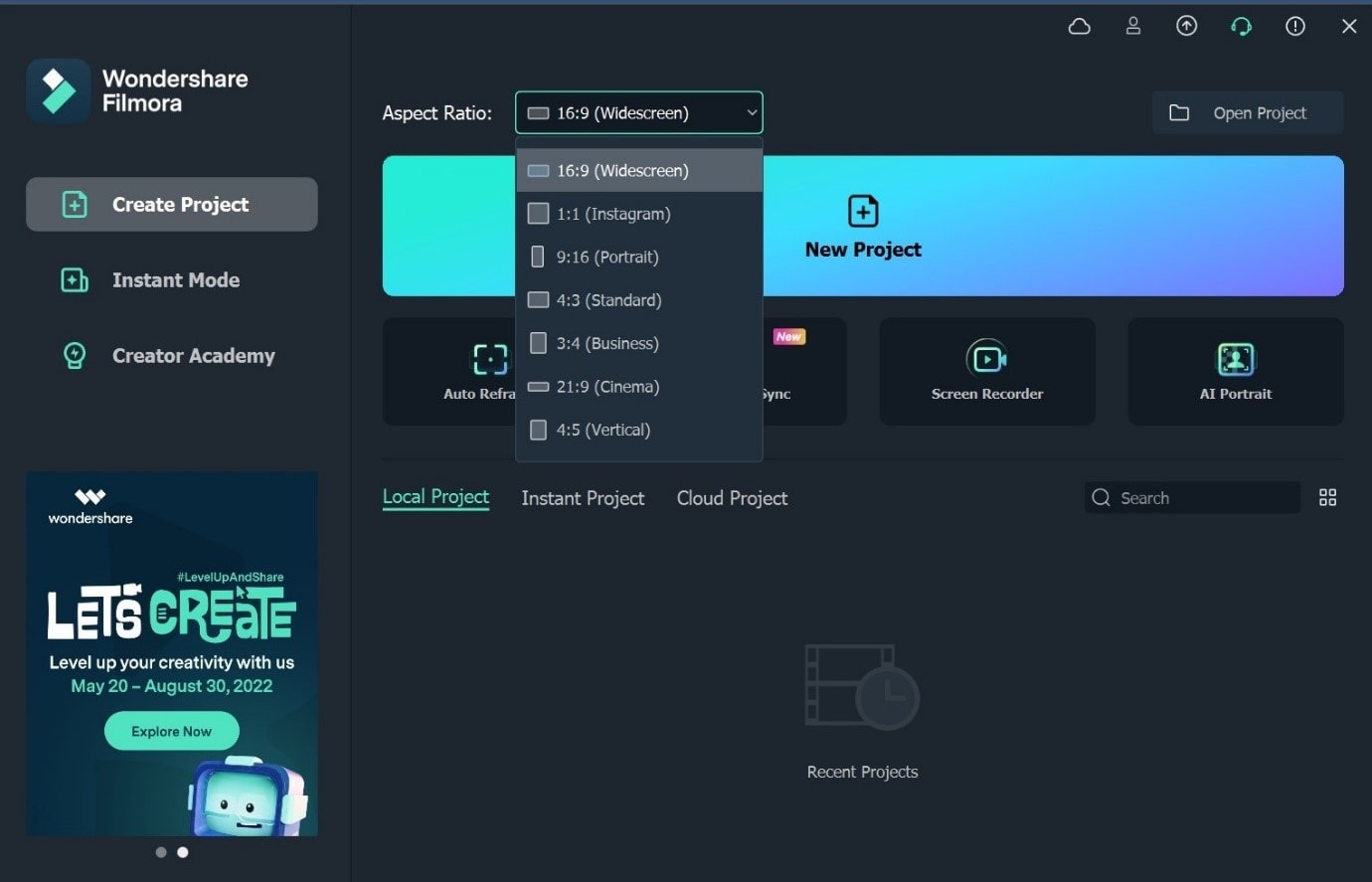
Task: Click the info alert icon
Action: pos(1294,27)
